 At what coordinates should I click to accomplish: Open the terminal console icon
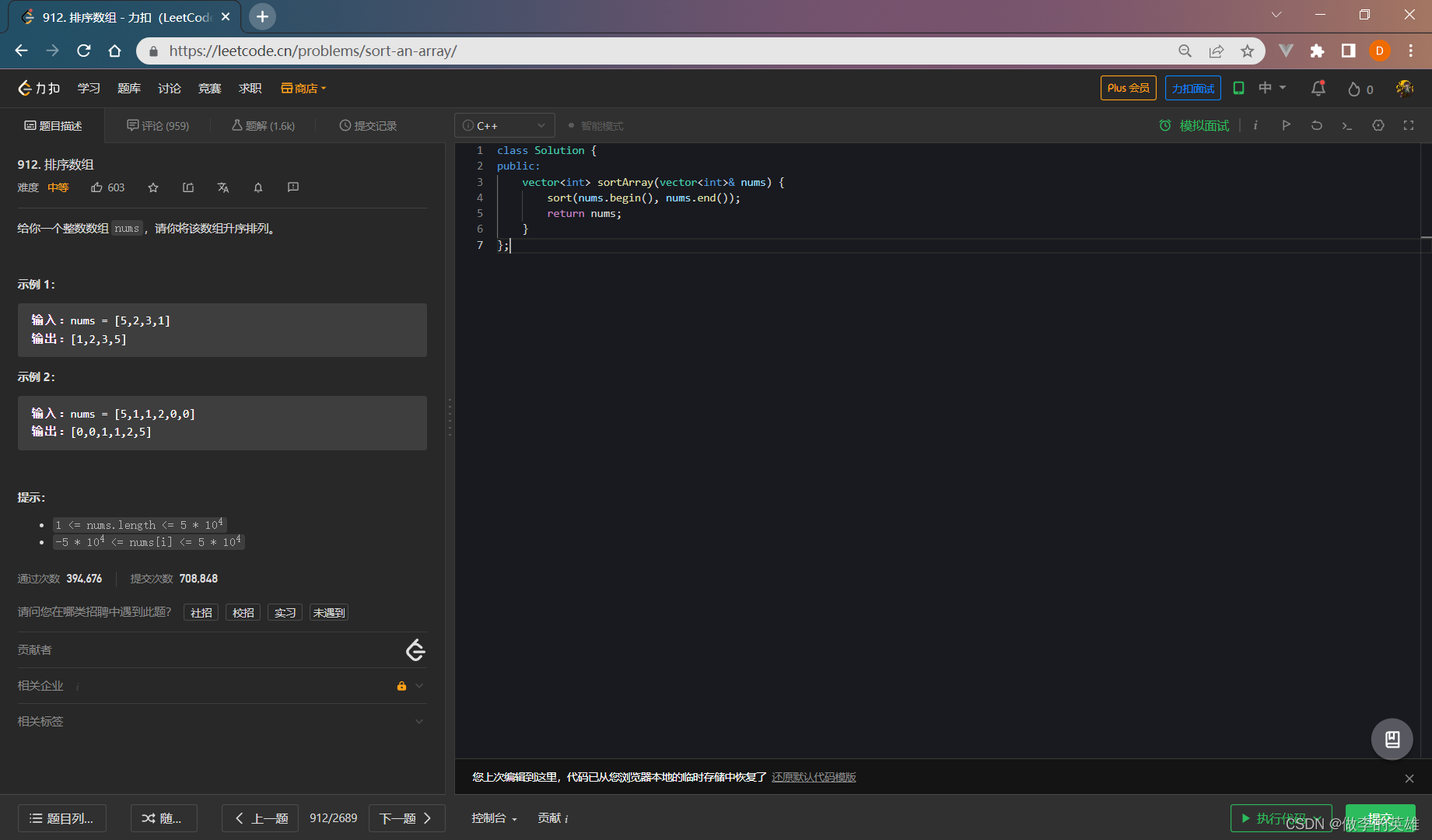click(1347, 125)
